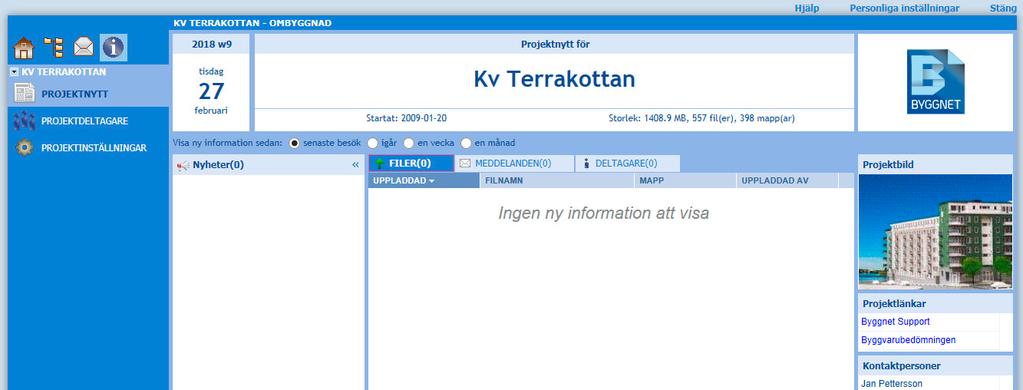Select the 'senaste besök' radio button
Viewport: 1023px width, 390px height.
(294, 143)
